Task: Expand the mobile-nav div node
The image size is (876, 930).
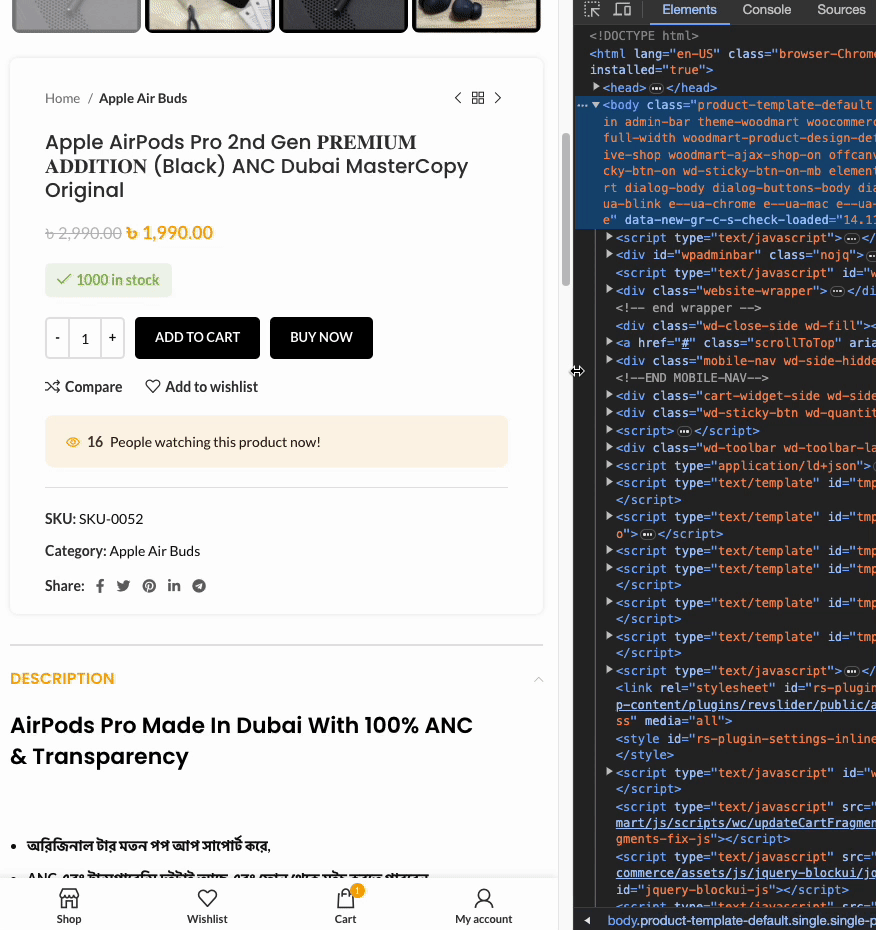Action: [609, 360]
